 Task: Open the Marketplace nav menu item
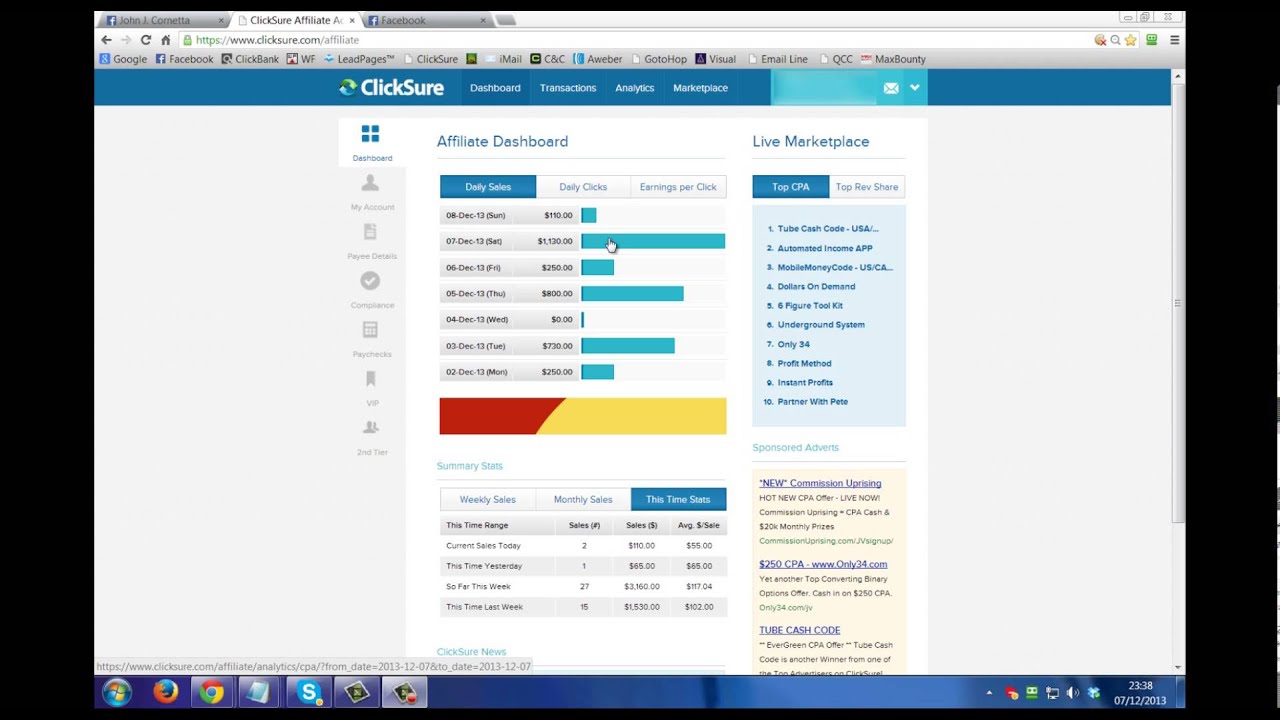coord(700,88)
